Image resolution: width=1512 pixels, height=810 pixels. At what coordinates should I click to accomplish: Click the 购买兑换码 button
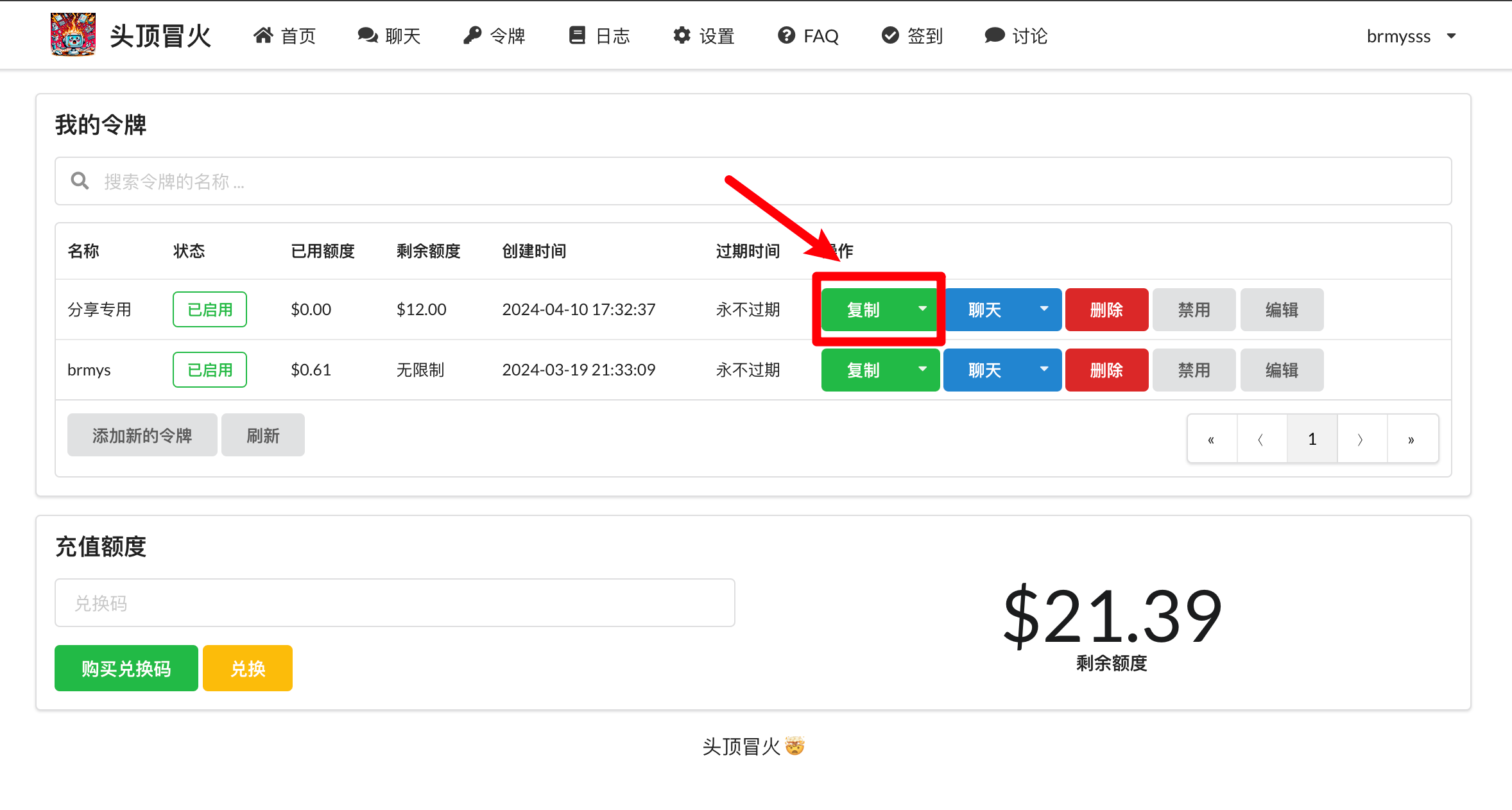tap(126, 668)
